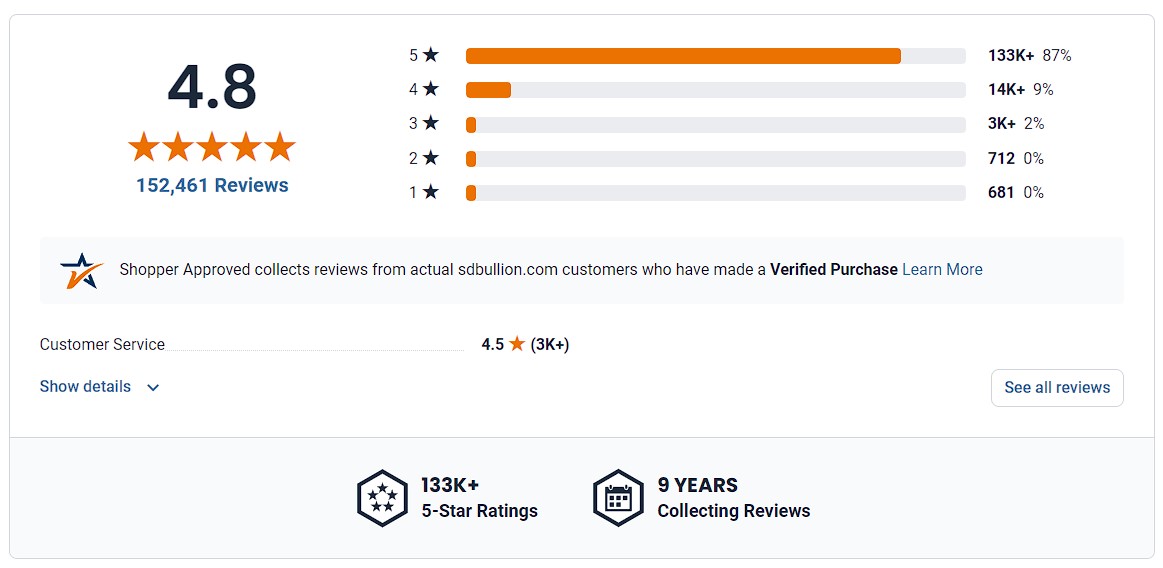Open the Learn More link
The width and height of the screenshot is (1163, 568).
(942, 270)
